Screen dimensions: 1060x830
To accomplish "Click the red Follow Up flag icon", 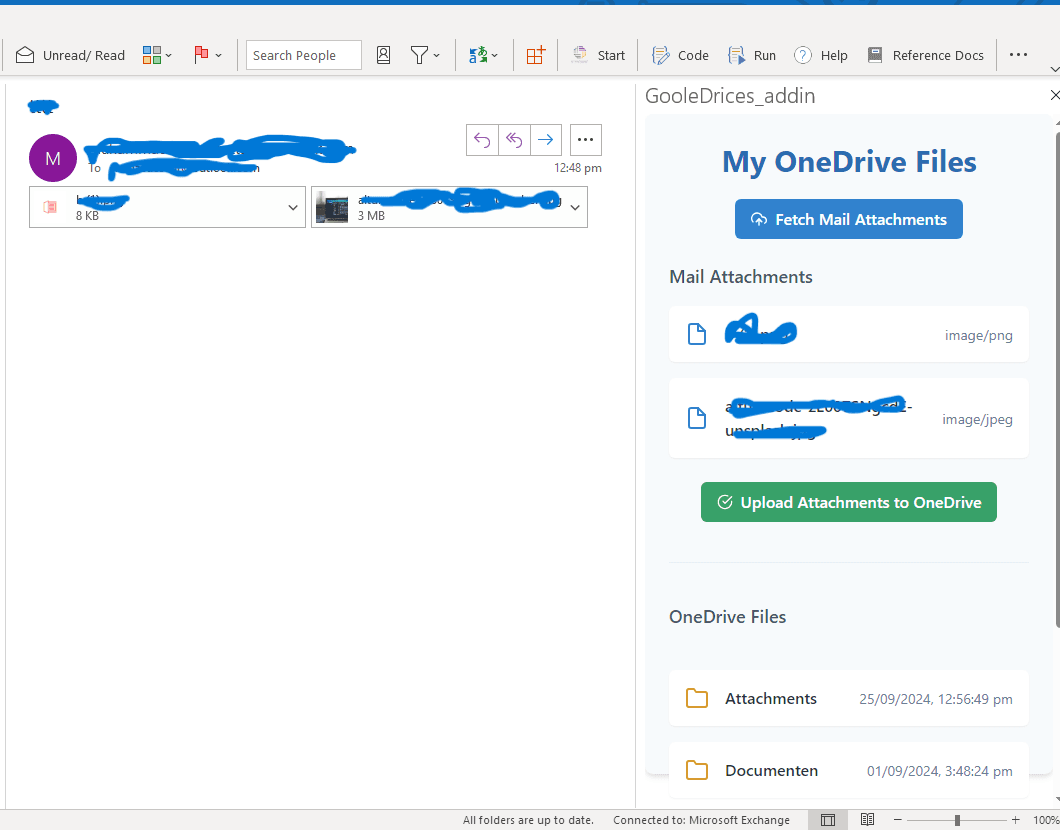I will 201,55.
